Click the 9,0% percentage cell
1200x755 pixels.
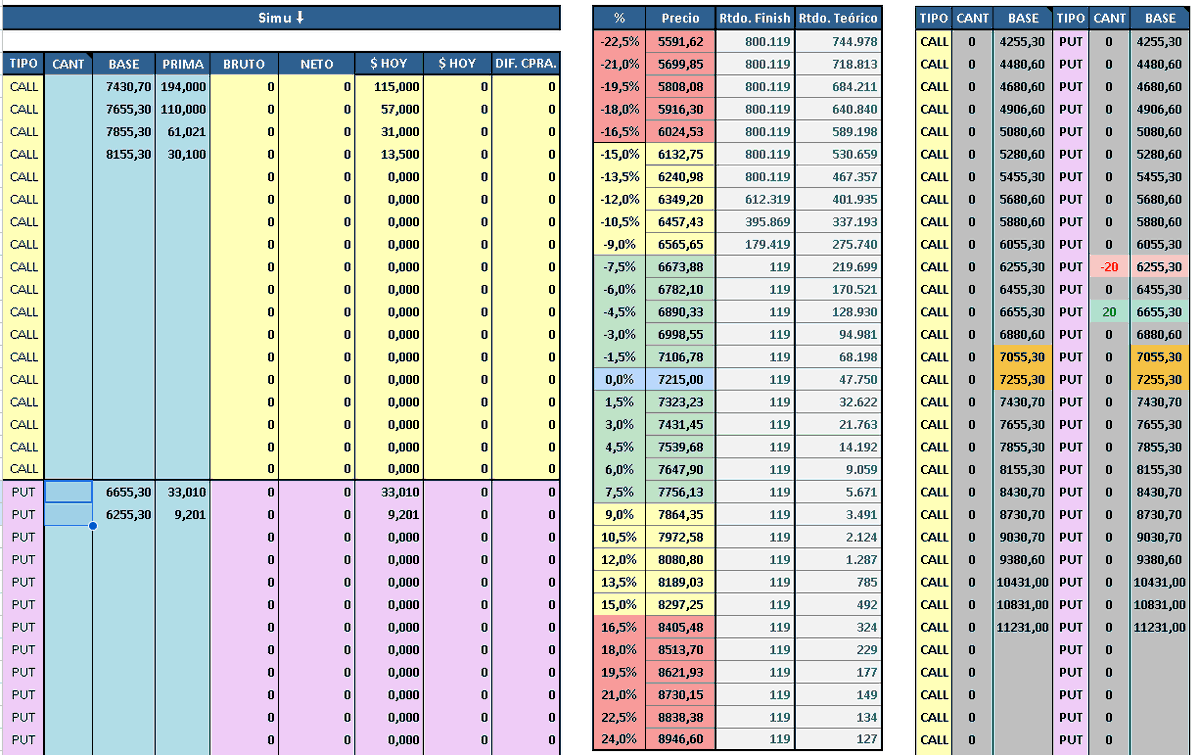(619, 514)
